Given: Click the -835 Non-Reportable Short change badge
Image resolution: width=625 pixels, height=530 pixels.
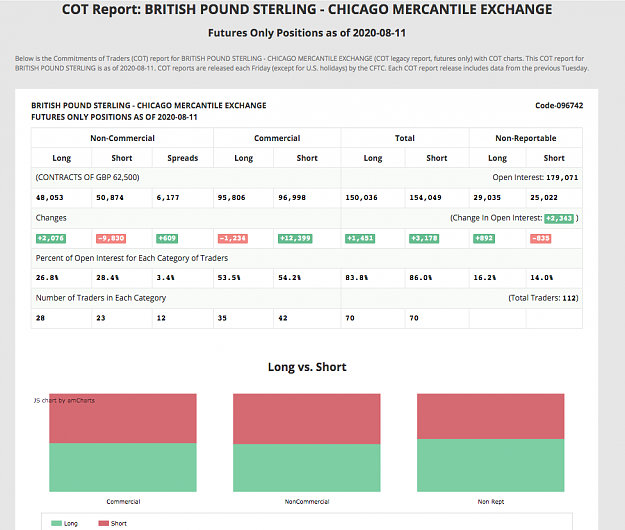Looking at the screenshot, I should point(540,238).
